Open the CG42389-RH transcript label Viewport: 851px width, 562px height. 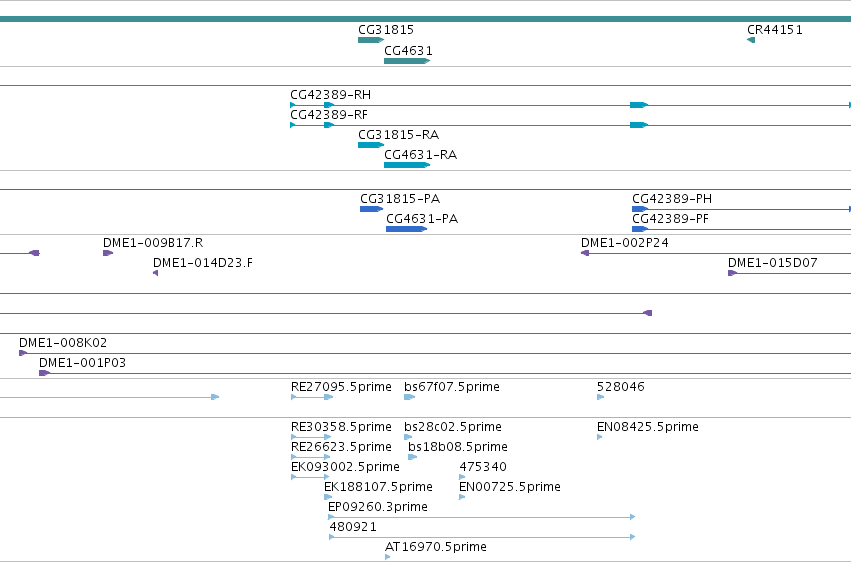(x=331, y=95)
